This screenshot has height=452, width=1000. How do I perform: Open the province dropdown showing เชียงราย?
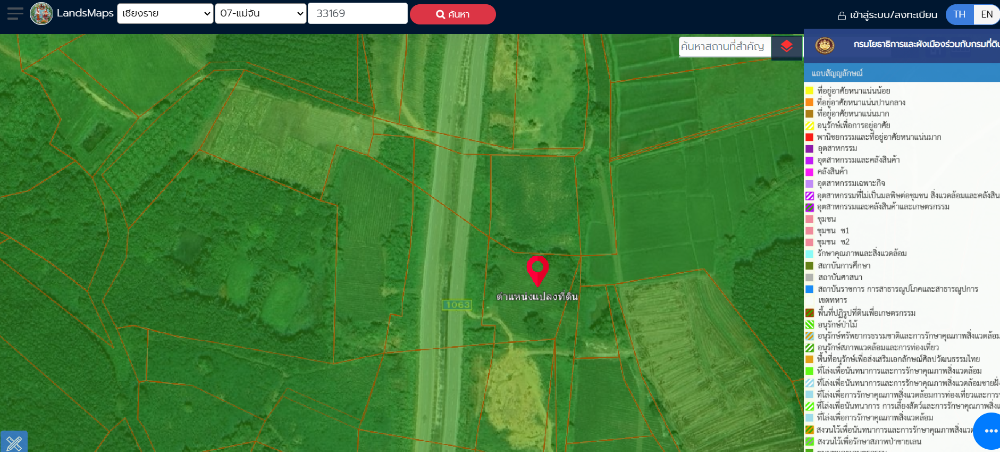tap(165, 13)
